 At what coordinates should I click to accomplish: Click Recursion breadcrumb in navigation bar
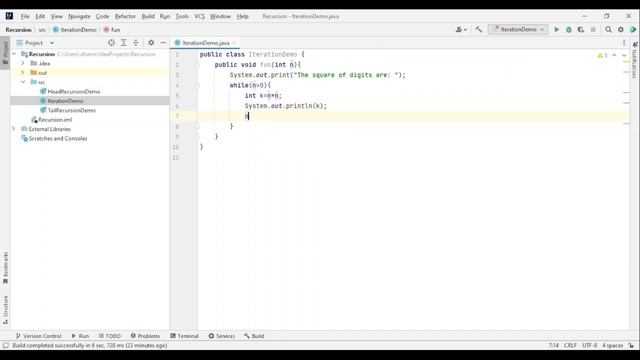click(x=18, y=30)
